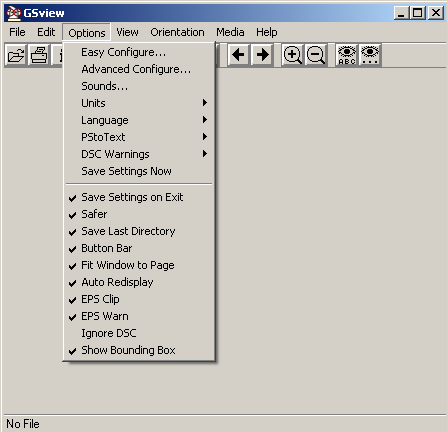Select Save Settings Now

tap(139, 171)
